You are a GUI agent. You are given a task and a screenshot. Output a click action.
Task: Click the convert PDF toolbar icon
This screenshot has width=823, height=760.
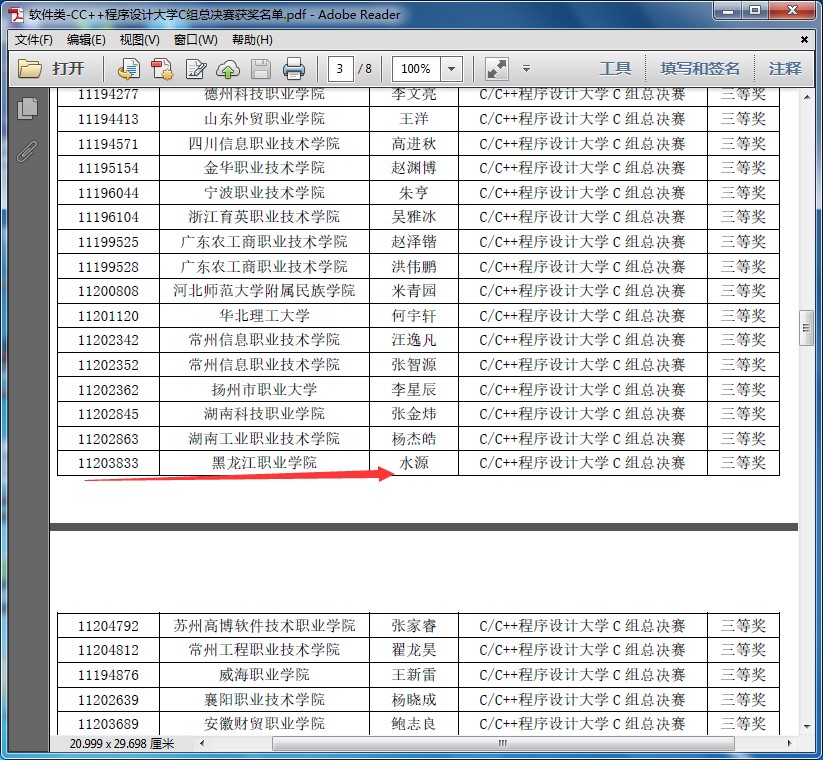tap(162, 69)
